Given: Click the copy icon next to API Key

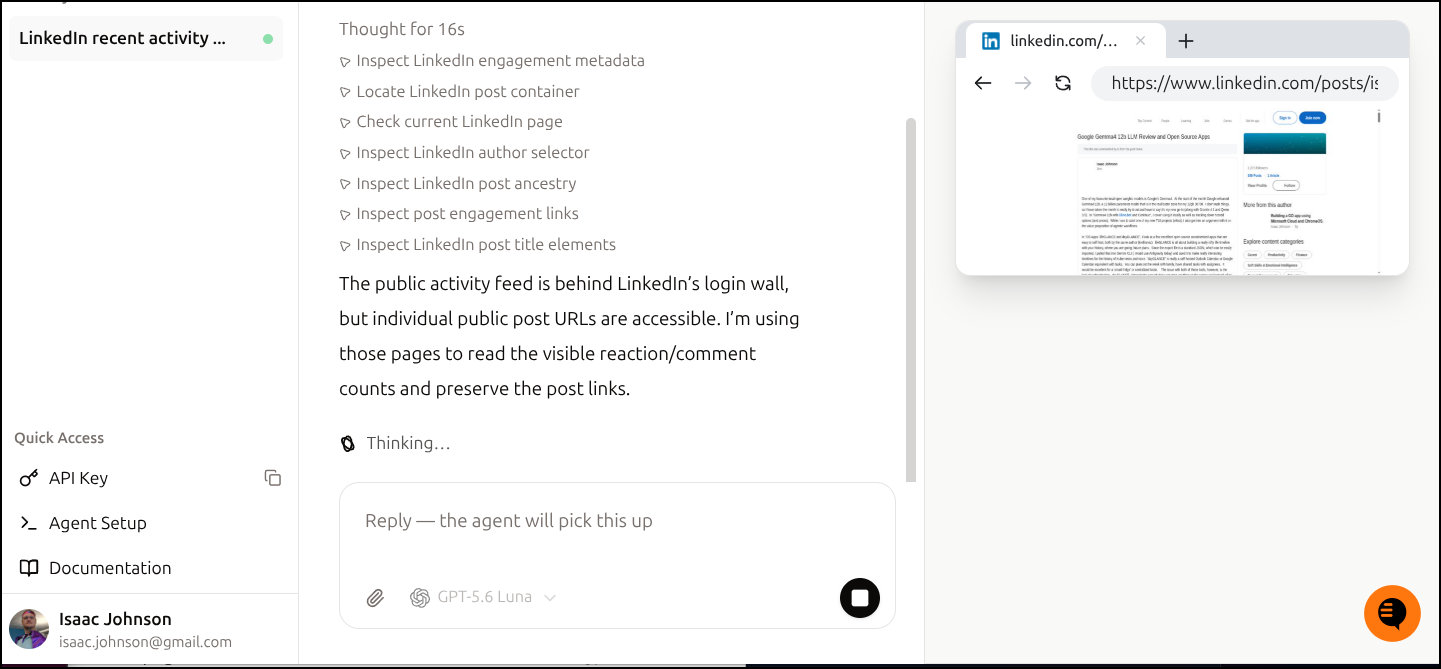Looking at the screenshot, I should pyautogui.click(x=272, y=478).
